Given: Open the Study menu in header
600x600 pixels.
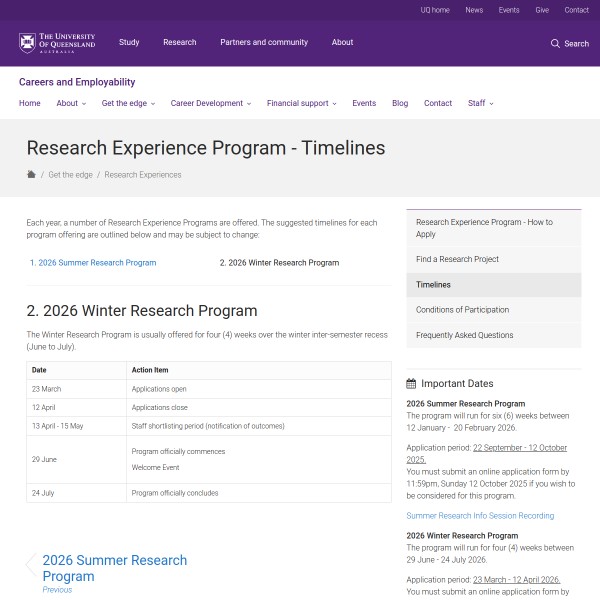Looking at the screenshot, I should 129,43.
